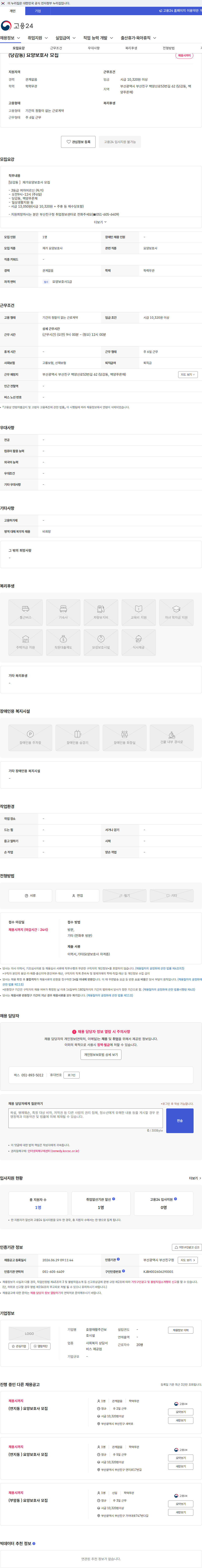Open the remedy.kocsc.or.kr link
Viewport: 202px width, 1568px height.
(x=53, y=1151)
